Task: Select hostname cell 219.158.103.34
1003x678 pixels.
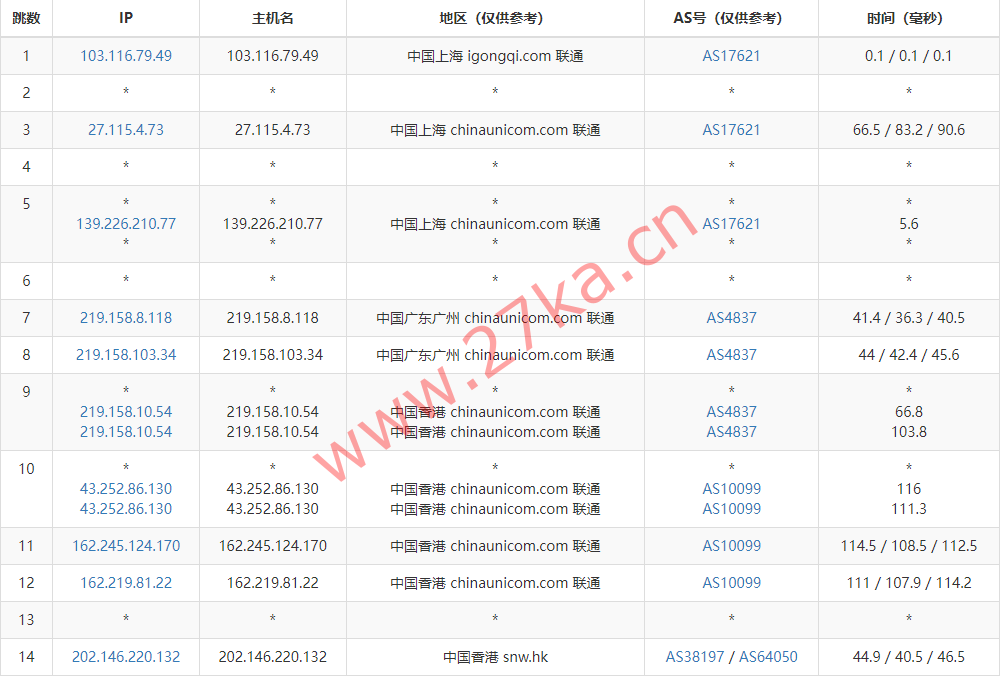Action: click(272, 355)
